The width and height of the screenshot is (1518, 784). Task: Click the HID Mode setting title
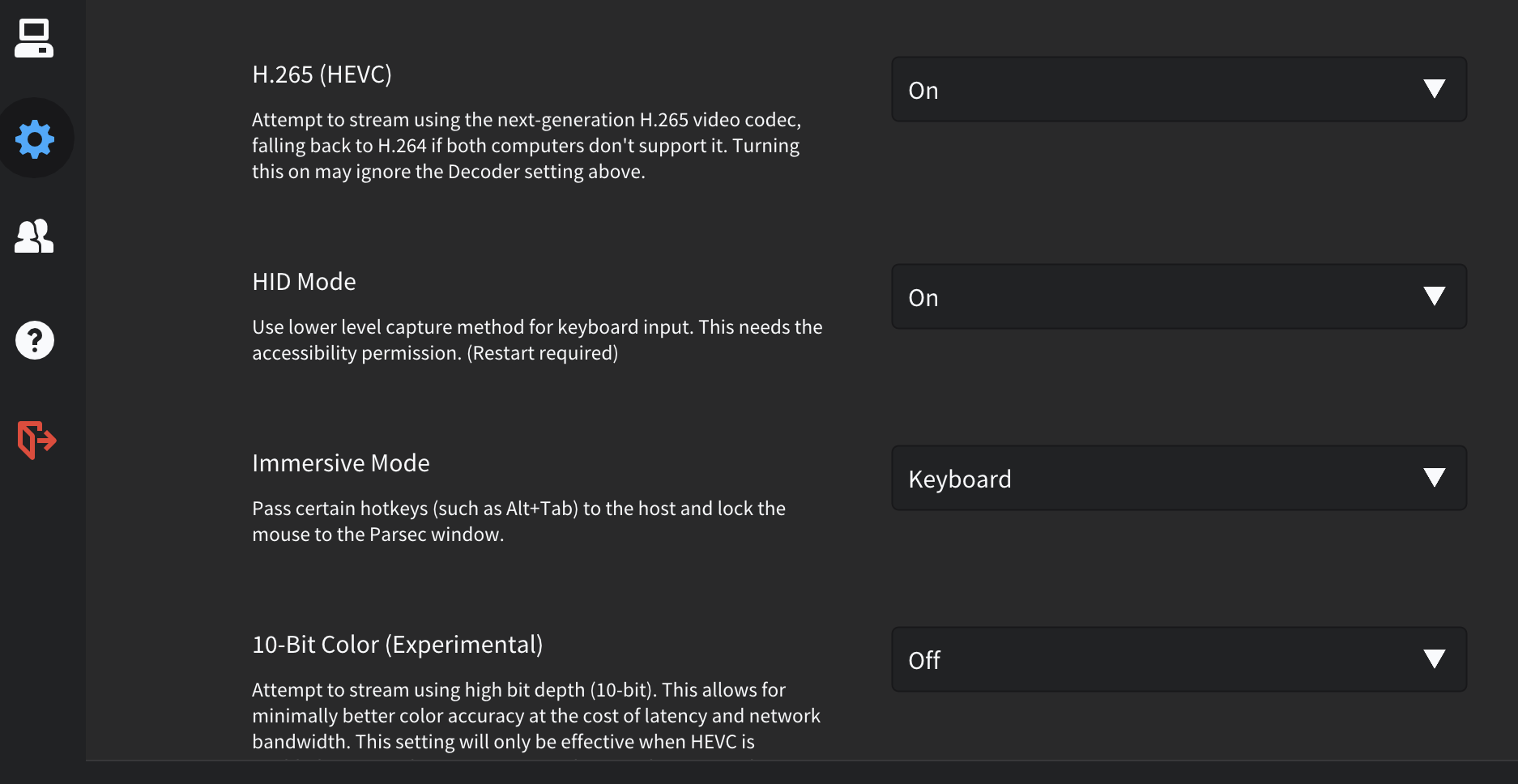(304, 282)
